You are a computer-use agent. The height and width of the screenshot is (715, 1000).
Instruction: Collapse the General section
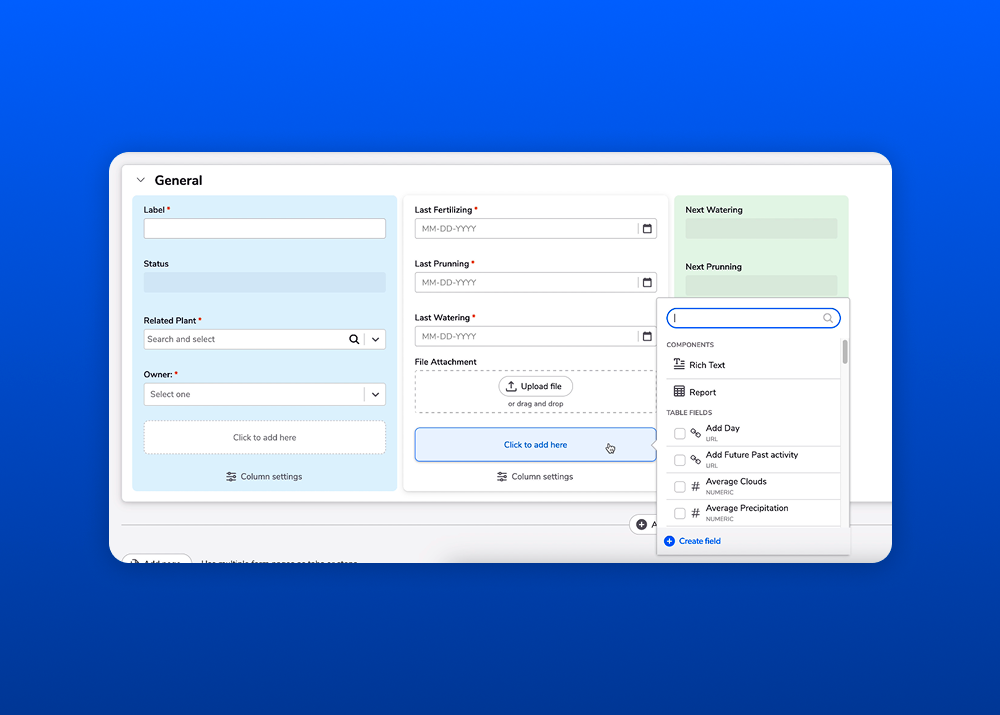pyautogui.click(x=141, y=180)
